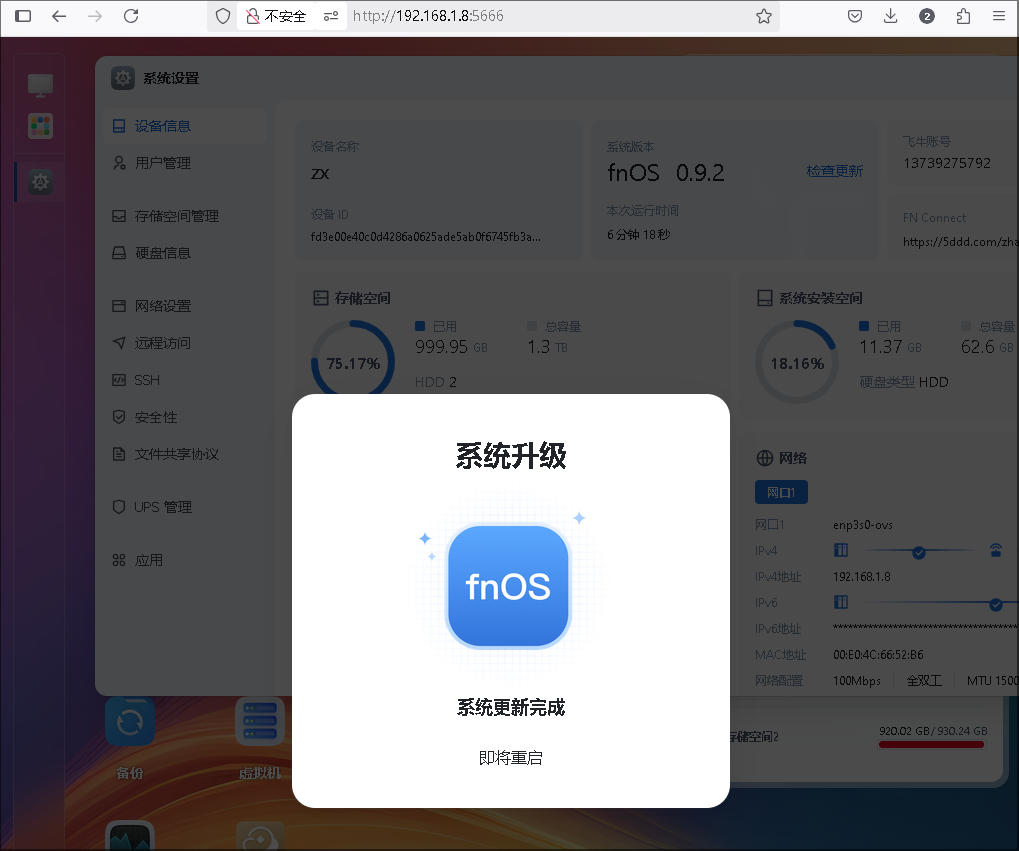Click the desktop monitor icon in fnOS dock
Screen dimensions: 1019x851
click(x=40, y=85)
